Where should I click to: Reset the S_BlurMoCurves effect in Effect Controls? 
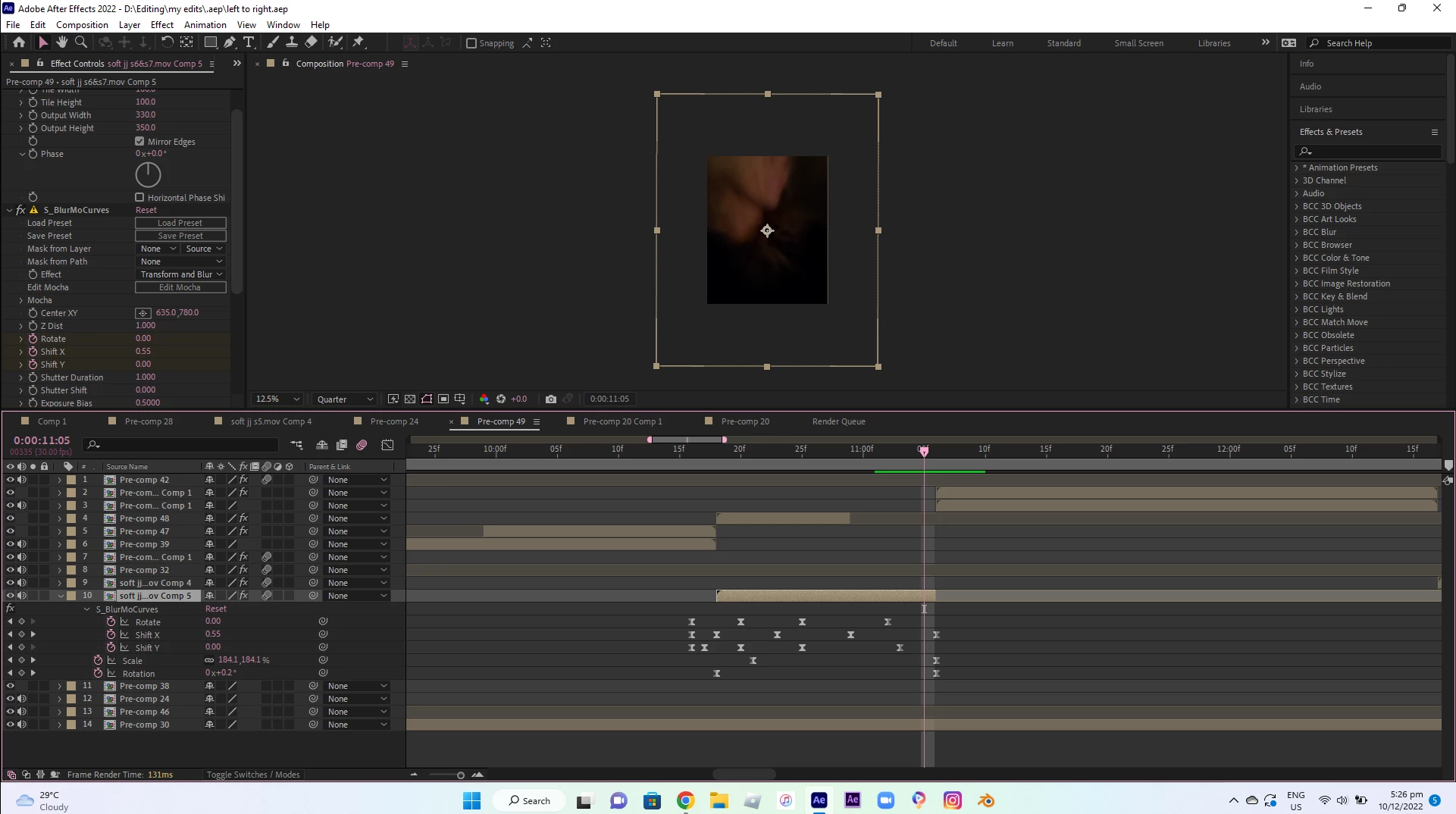point(146,210)
